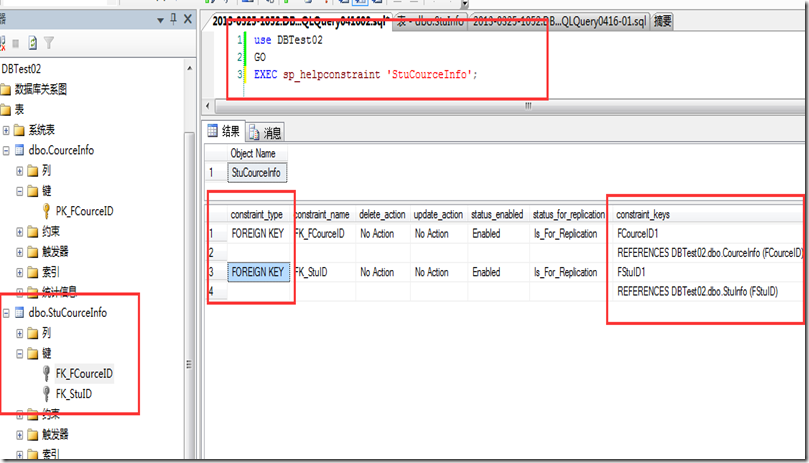Select the dbo.StuCourceInfo label in tree
The width and height of the screenshot is (809, 463).
68,312
